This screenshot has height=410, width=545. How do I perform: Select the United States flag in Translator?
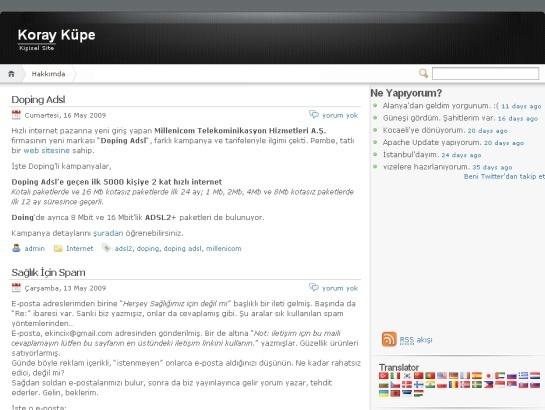(x=442, y=376)
